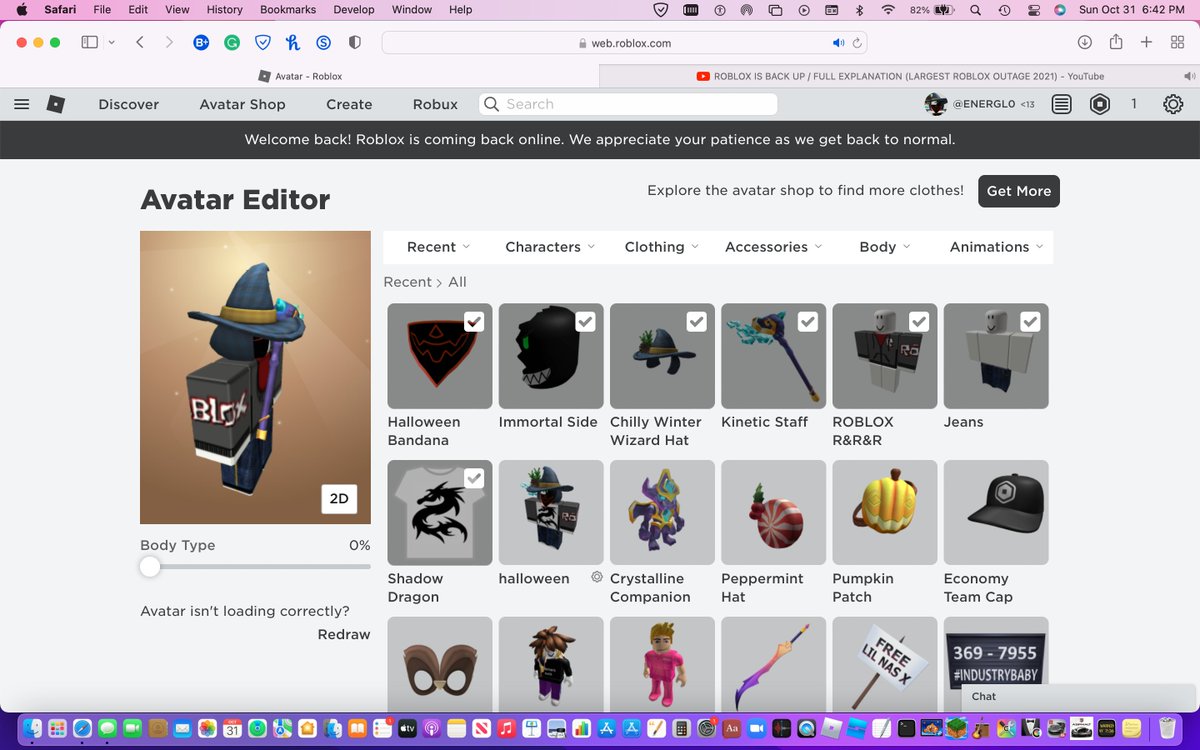Open Safari History menu
This screenshot has height=750, width=1200.
tap(224, 9)
